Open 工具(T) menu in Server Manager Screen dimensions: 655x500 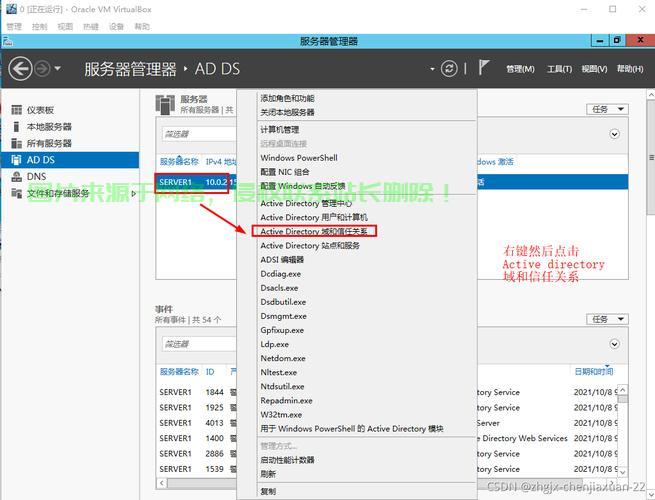pyautogui.click(x=559, y=69)
